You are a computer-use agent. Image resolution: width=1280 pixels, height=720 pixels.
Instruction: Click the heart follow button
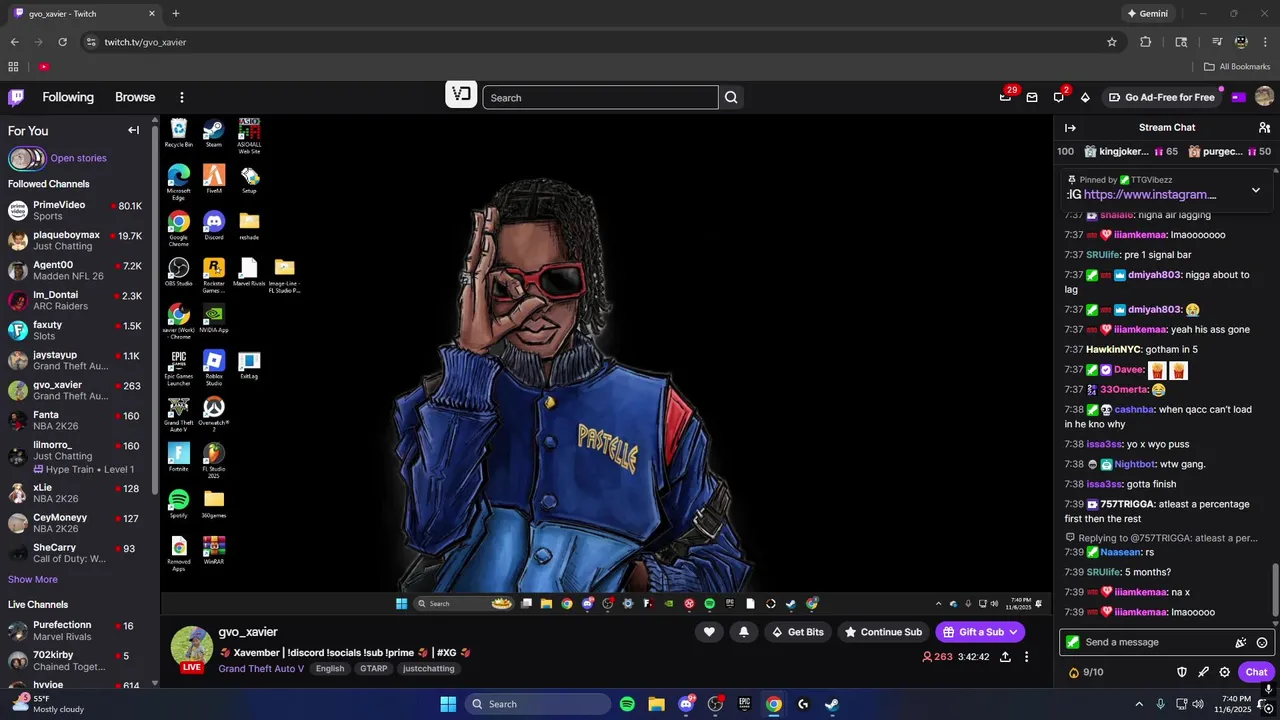coord(709,632)
